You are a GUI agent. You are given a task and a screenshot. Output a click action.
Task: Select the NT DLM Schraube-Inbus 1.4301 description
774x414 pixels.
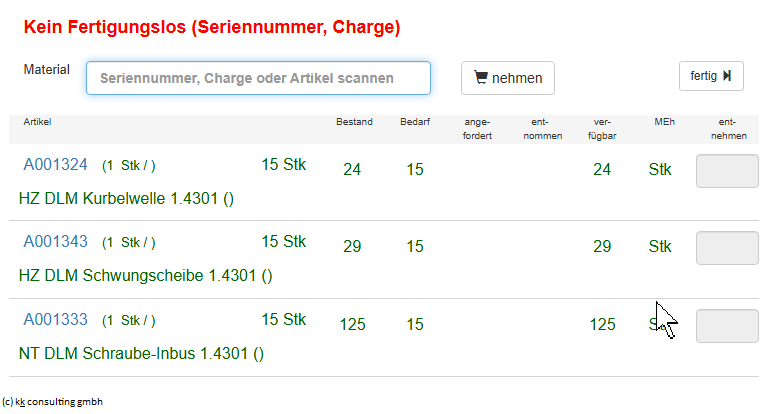coord(141,353)
